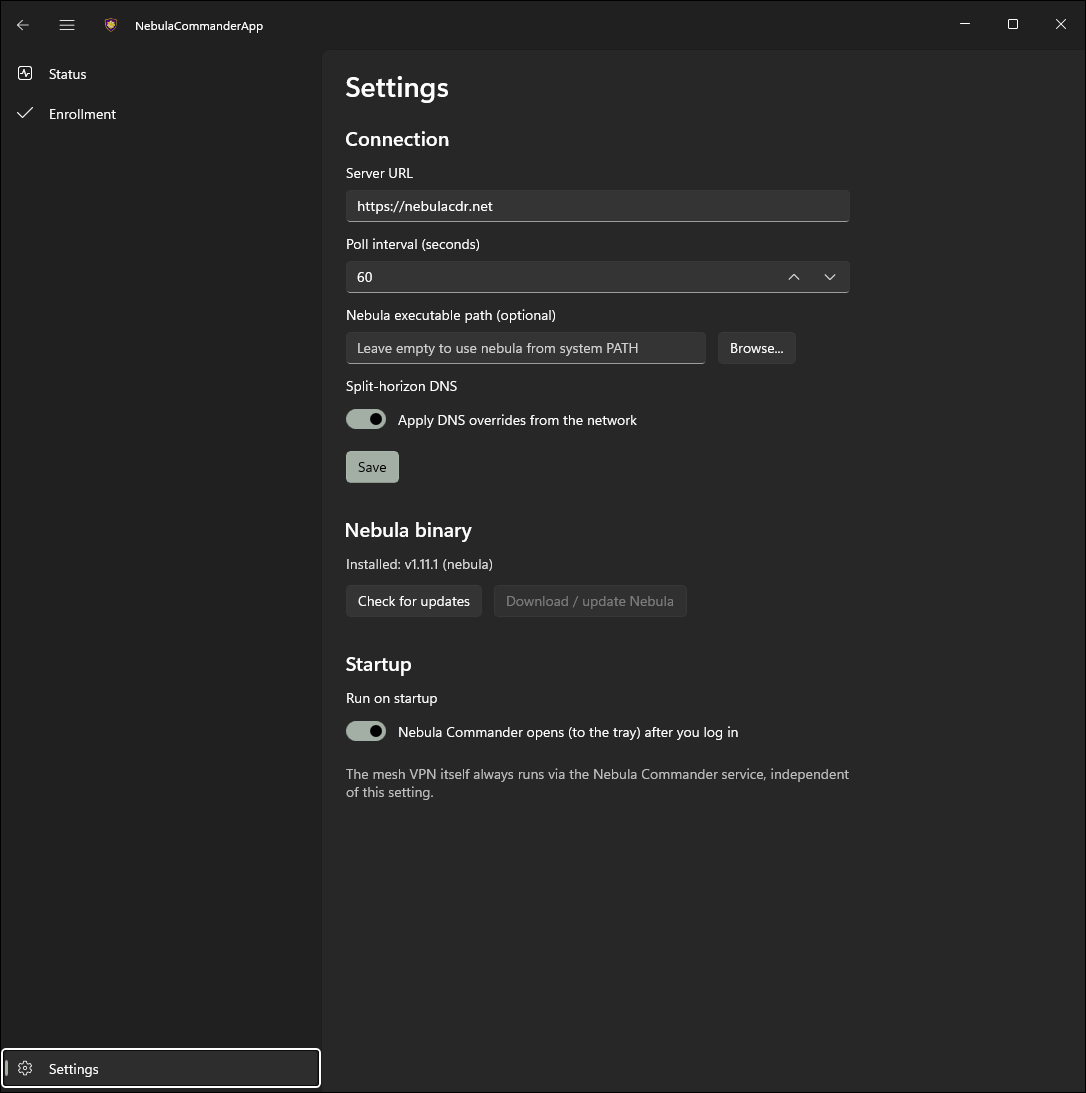Viewport: 1086px width, 1093px height.
Task: Click the Status activity icon
Action: coord(25,73)
